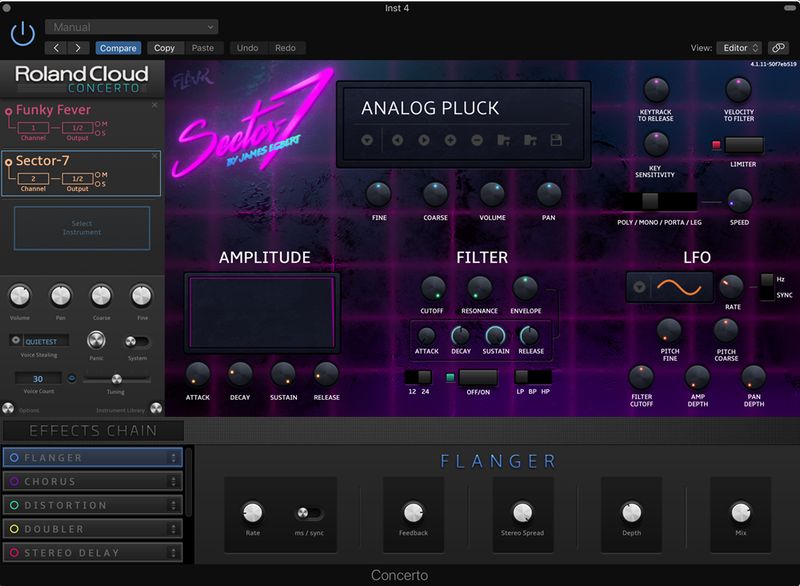The width and height of the screenshot is (800, 586).
Task: Toggle the filter OFF/ON switch
Action: (478, 377)
